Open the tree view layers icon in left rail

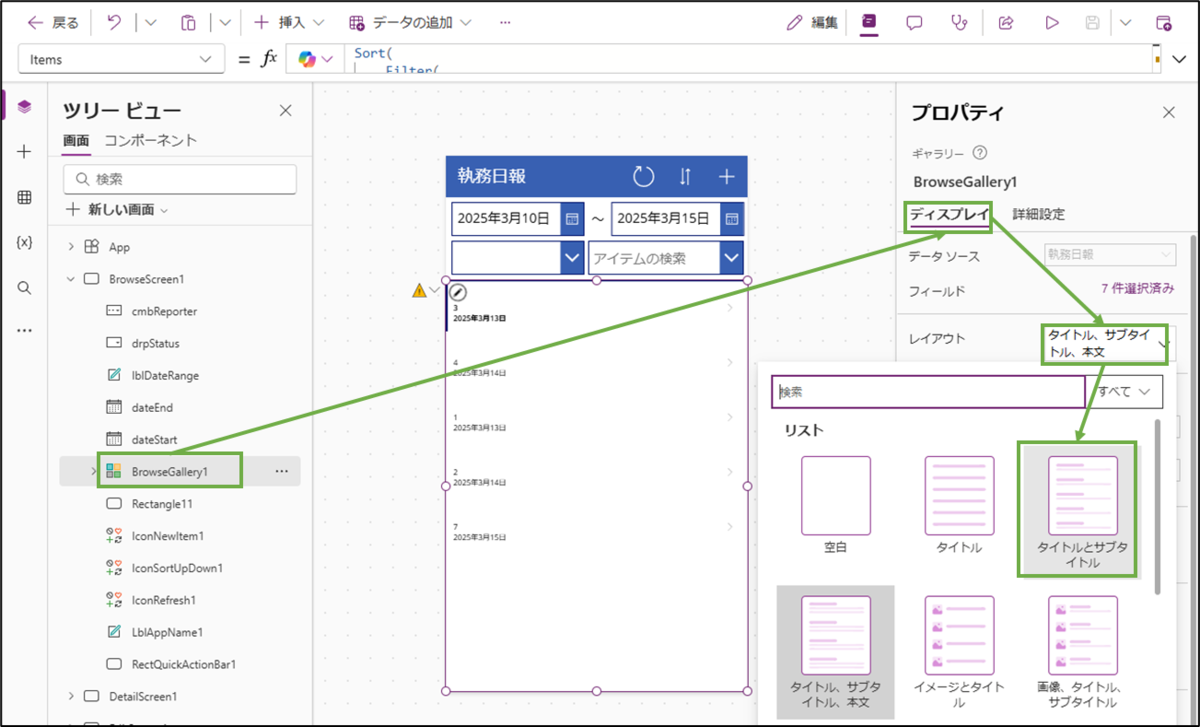24,106
